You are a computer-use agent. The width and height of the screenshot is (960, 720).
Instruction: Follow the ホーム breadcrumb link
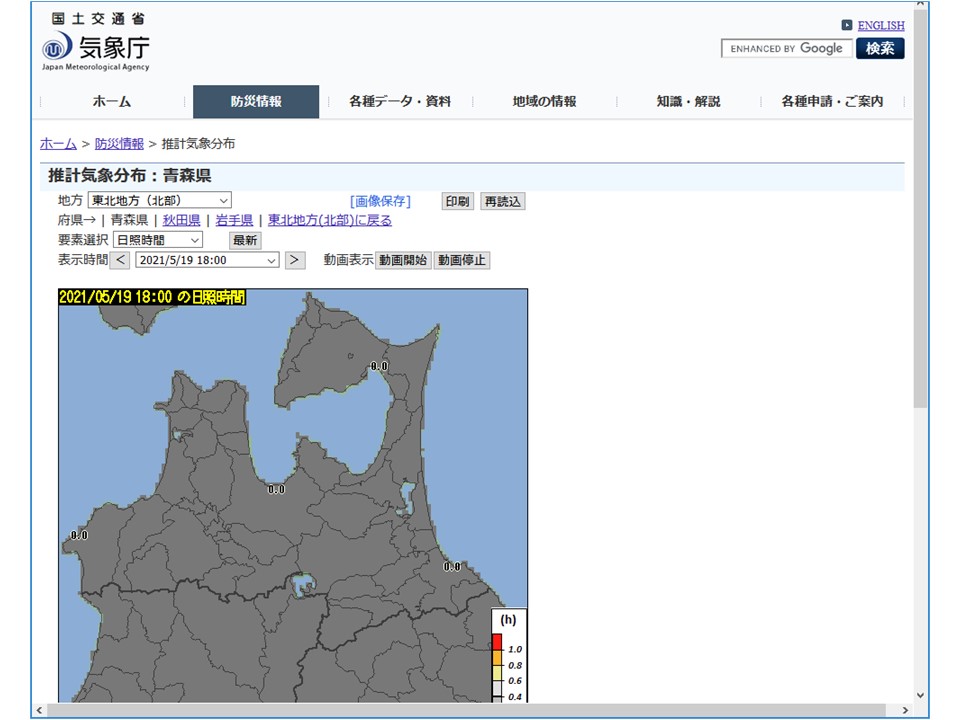tap(58, 144)
